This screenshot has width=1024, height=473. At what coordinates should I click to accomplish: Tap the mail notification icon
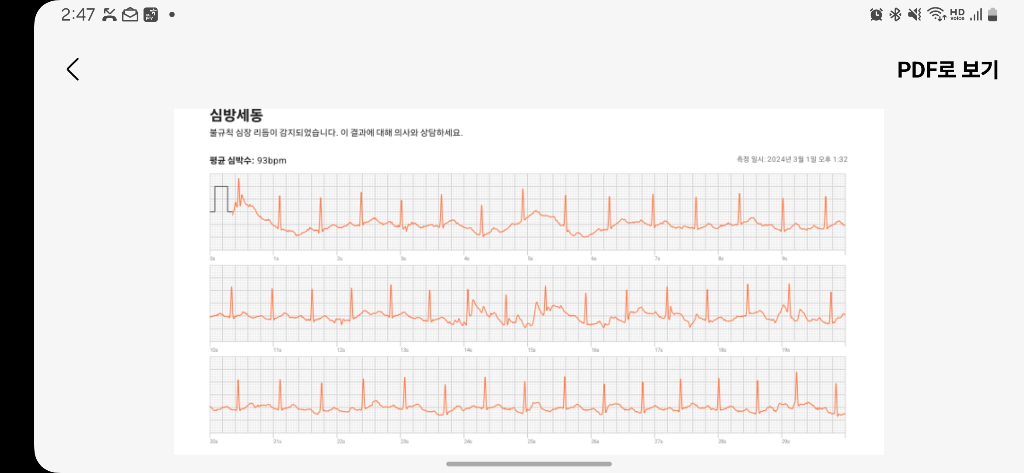pos(130,15)
